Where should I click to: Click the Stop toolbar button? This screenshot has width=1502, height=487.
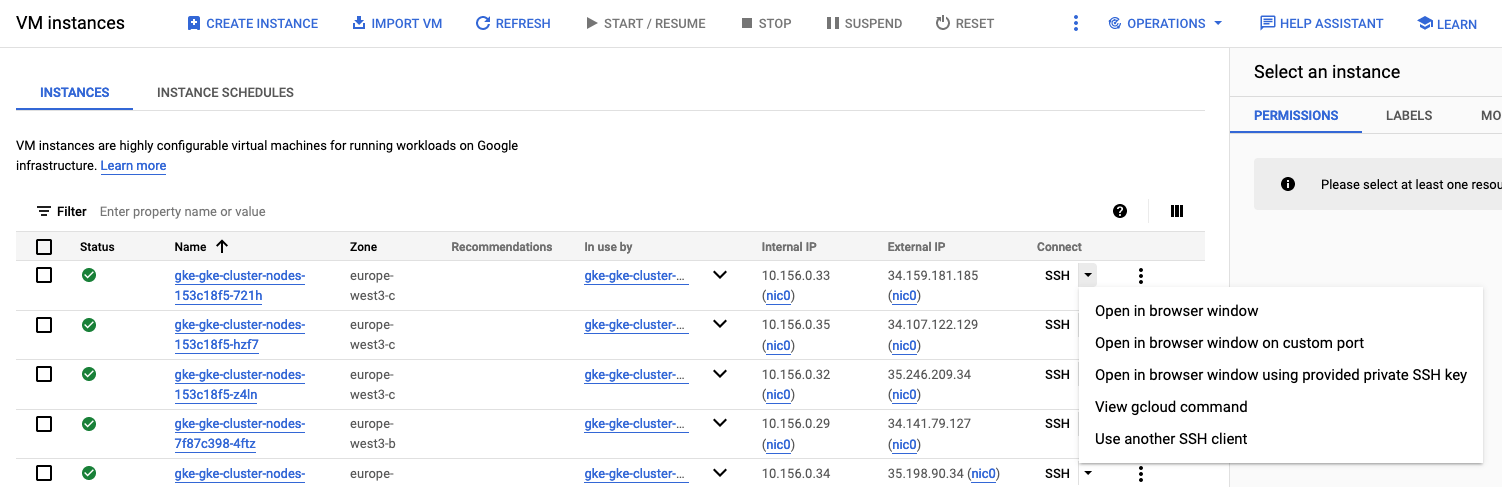click(766, 23)
